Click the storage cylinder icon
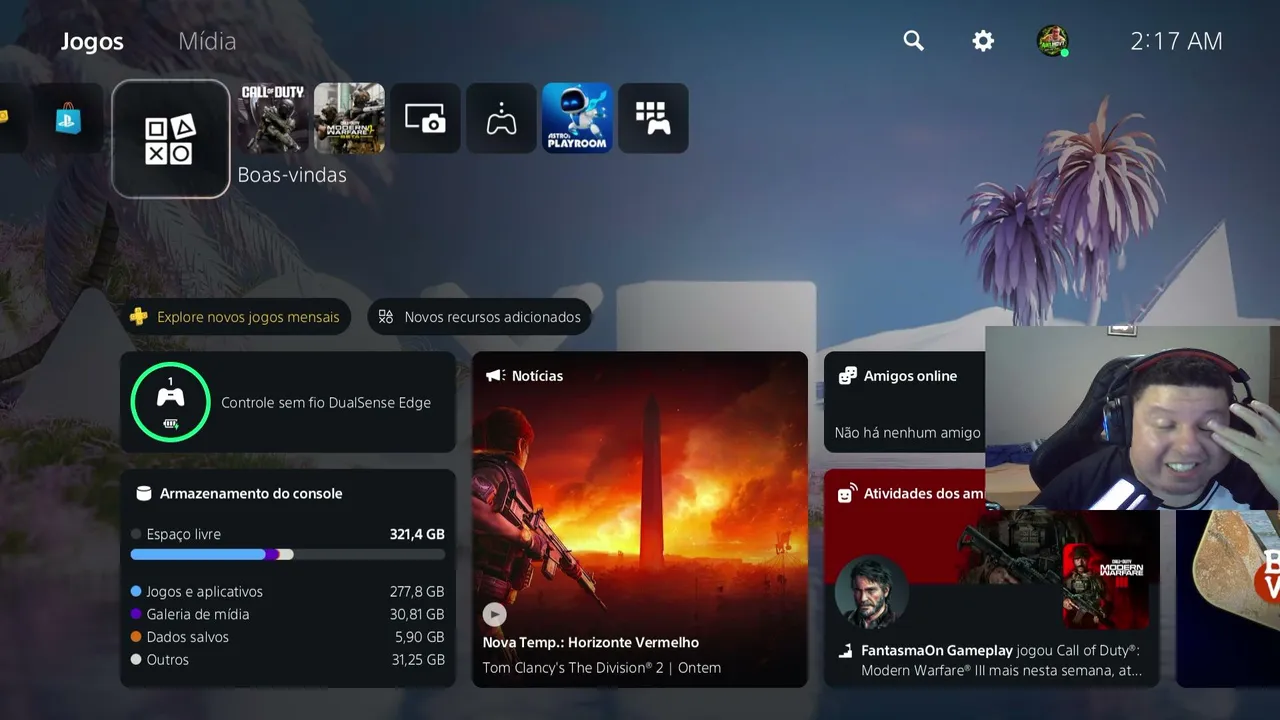 coord(143,493)
